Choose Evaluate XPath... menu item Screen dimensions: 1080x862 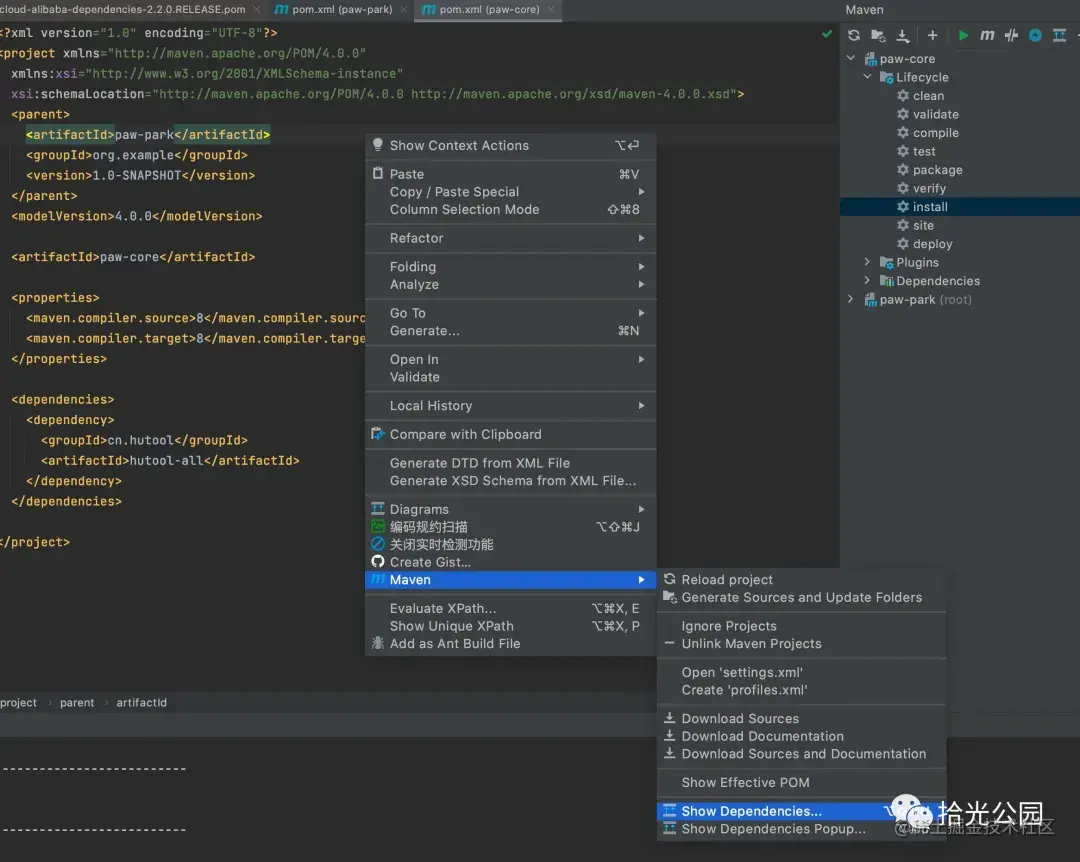(x=510, y=608)
